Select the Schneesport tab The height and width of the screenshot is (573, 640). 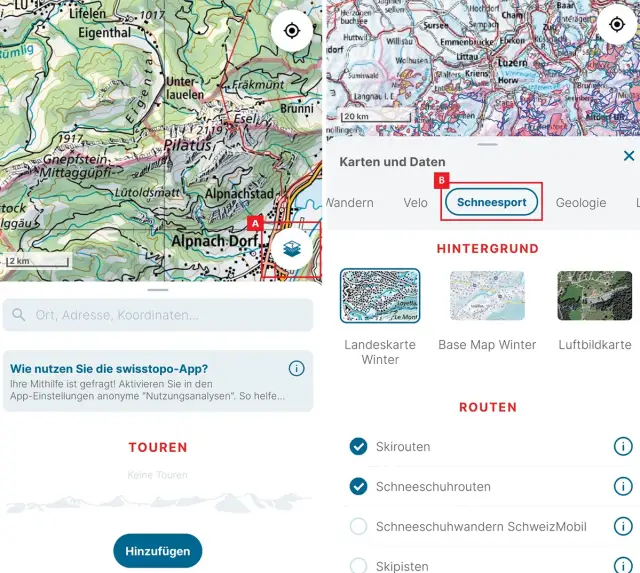point(491,202)
